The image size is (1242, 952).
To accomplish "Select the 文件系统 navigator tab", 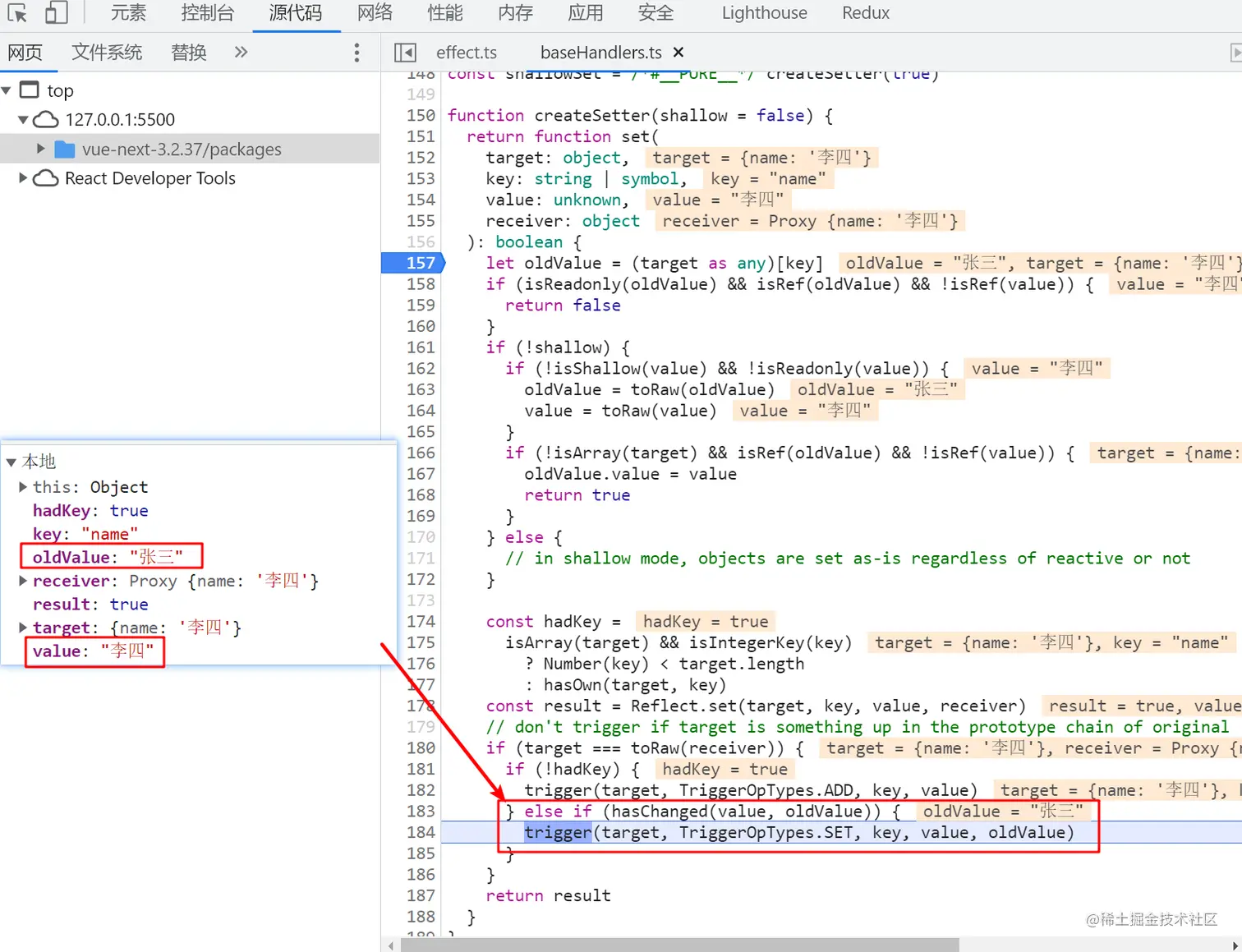I will pos(107,53).
